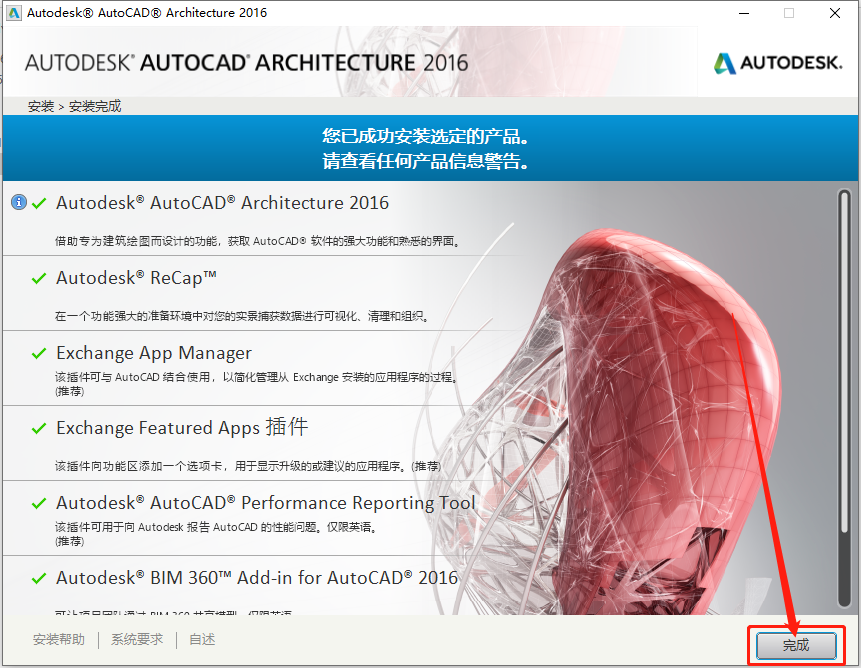Click ReCap description '在一个功能强大的准备环境中'
The width and height of the screenshot is (861, 668).
(x=242, y=316)
